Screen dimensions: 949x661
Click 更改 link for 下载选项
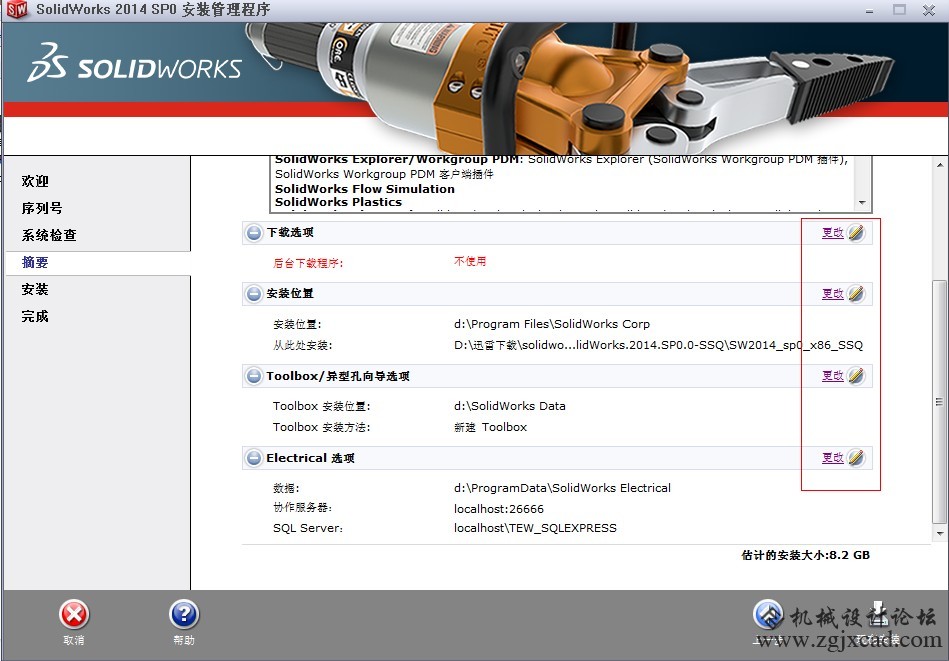[833, 232]
